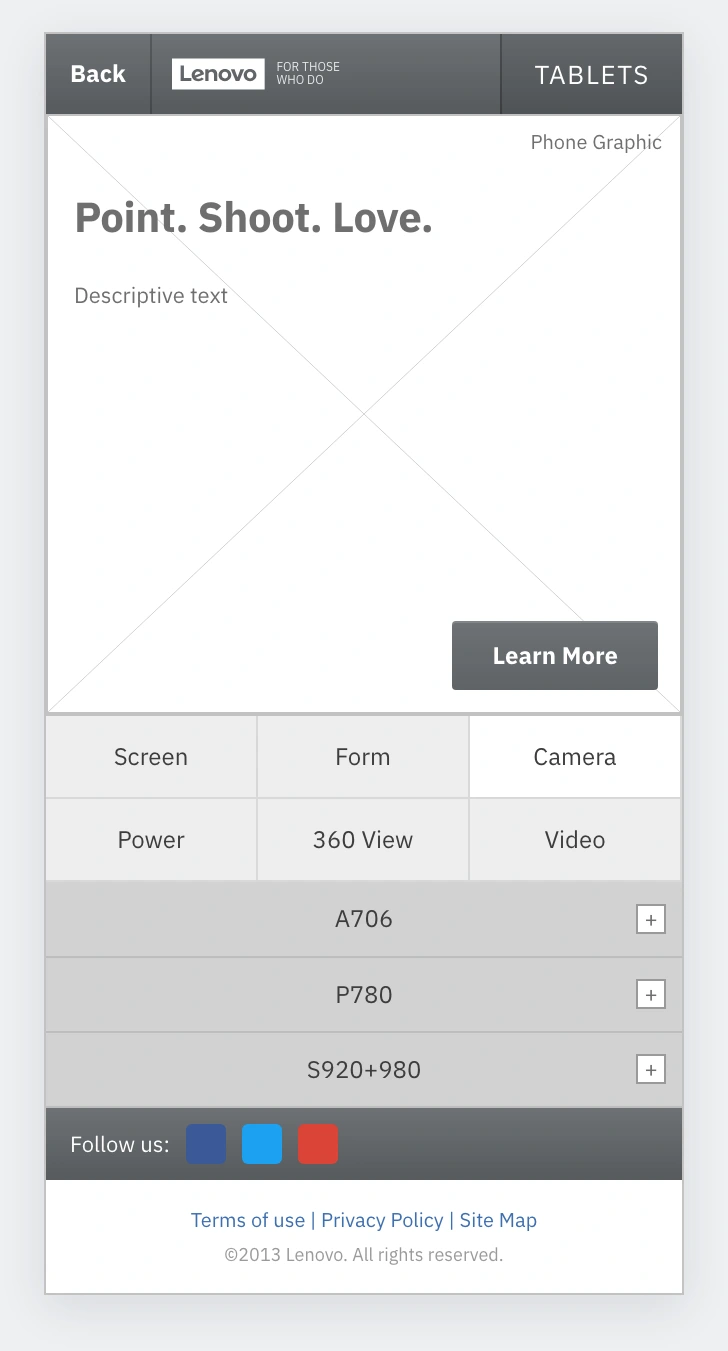Expand the S920+980 section plus icon

pos(651,1069)
